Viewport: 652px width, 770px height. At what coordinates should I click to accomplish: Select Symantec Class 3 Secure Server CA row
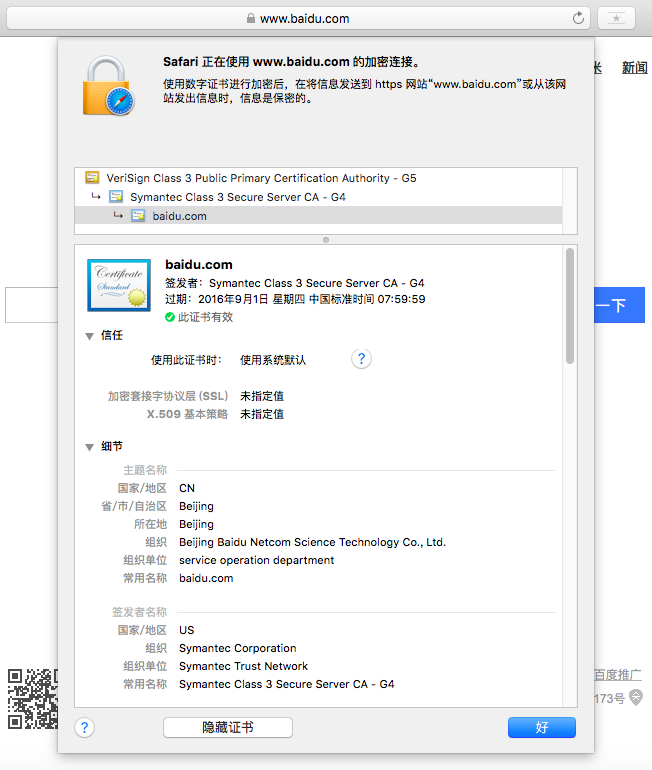[318, 197]
